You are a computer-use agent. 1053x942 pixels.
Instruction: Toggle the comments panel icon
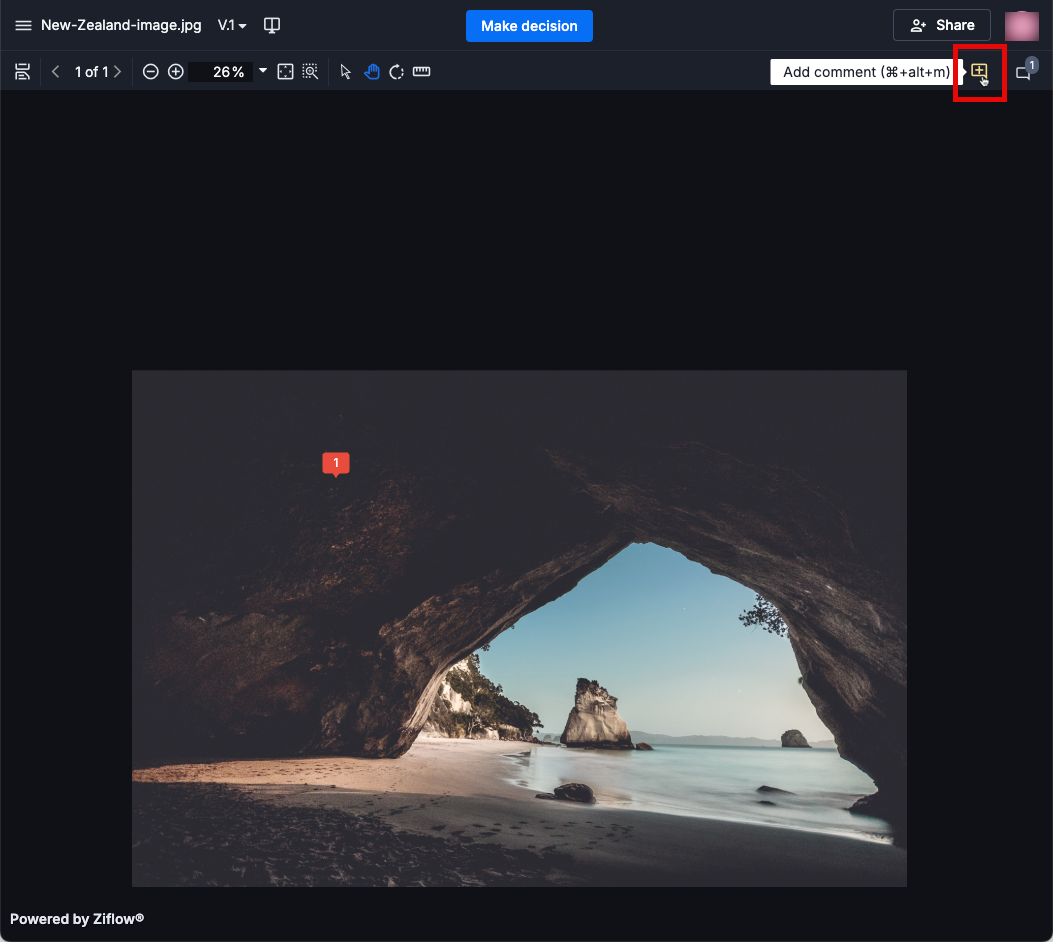[1023, 73]
